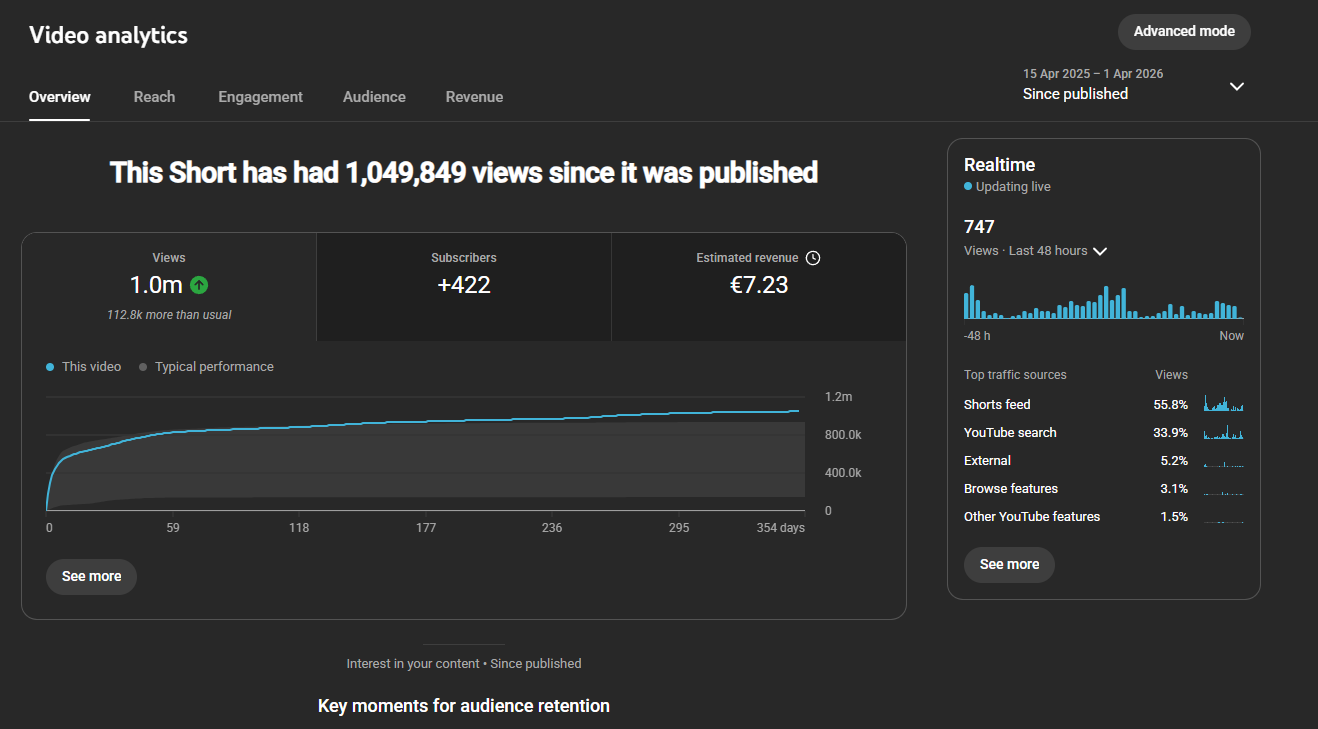Click the blue This video legend dot
This screenshot has width=1318, height=729.
tap(50, 367)
